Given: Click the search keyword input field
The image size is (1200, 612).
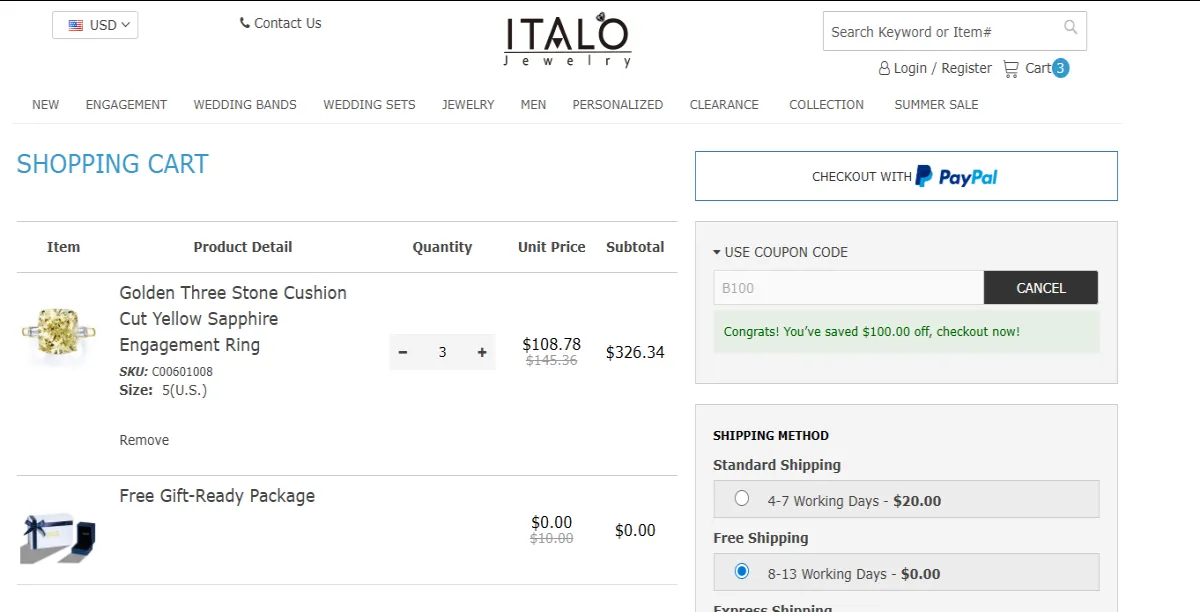Looking at the screenshot, I should pyautogui.click(x=943, y=31).
